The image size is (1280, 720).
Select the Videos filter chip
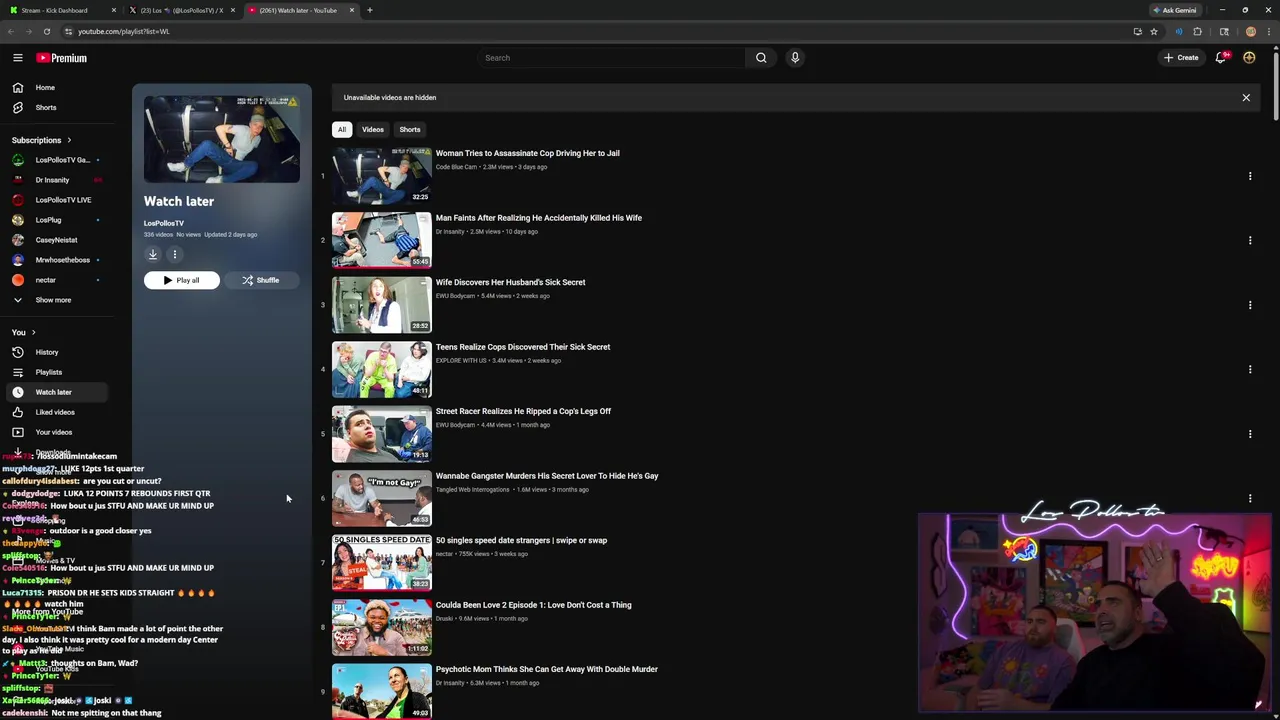[x=373, y=129]
